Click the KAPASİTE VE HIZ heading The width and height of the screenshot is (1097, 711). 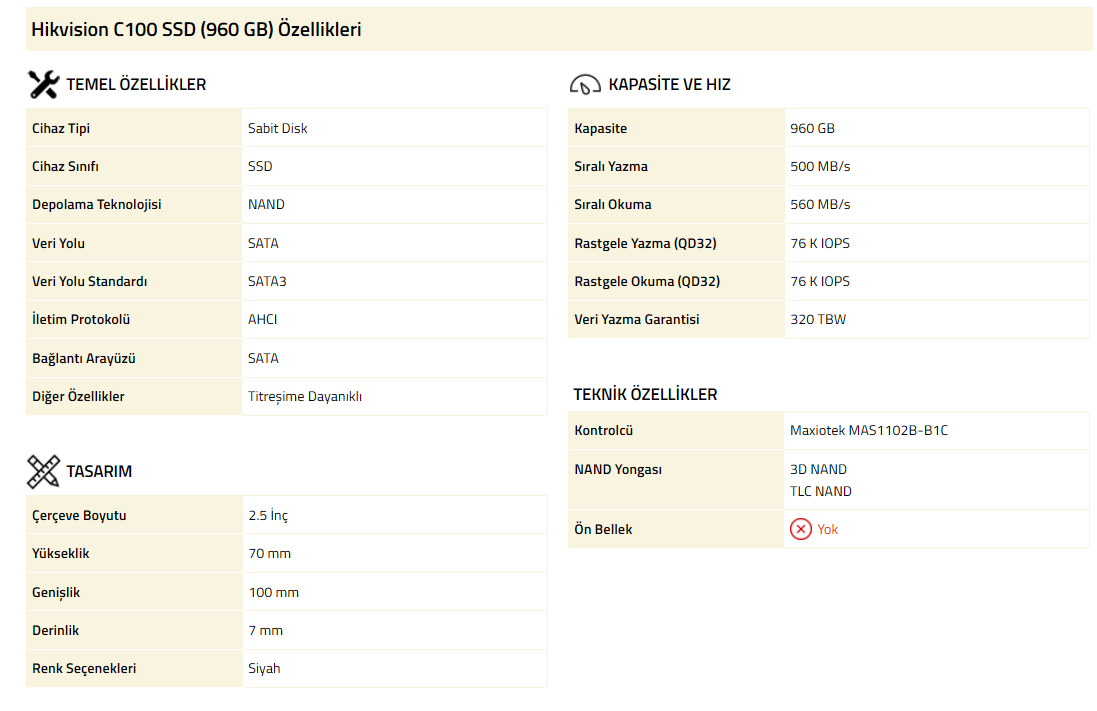[670, 85]
